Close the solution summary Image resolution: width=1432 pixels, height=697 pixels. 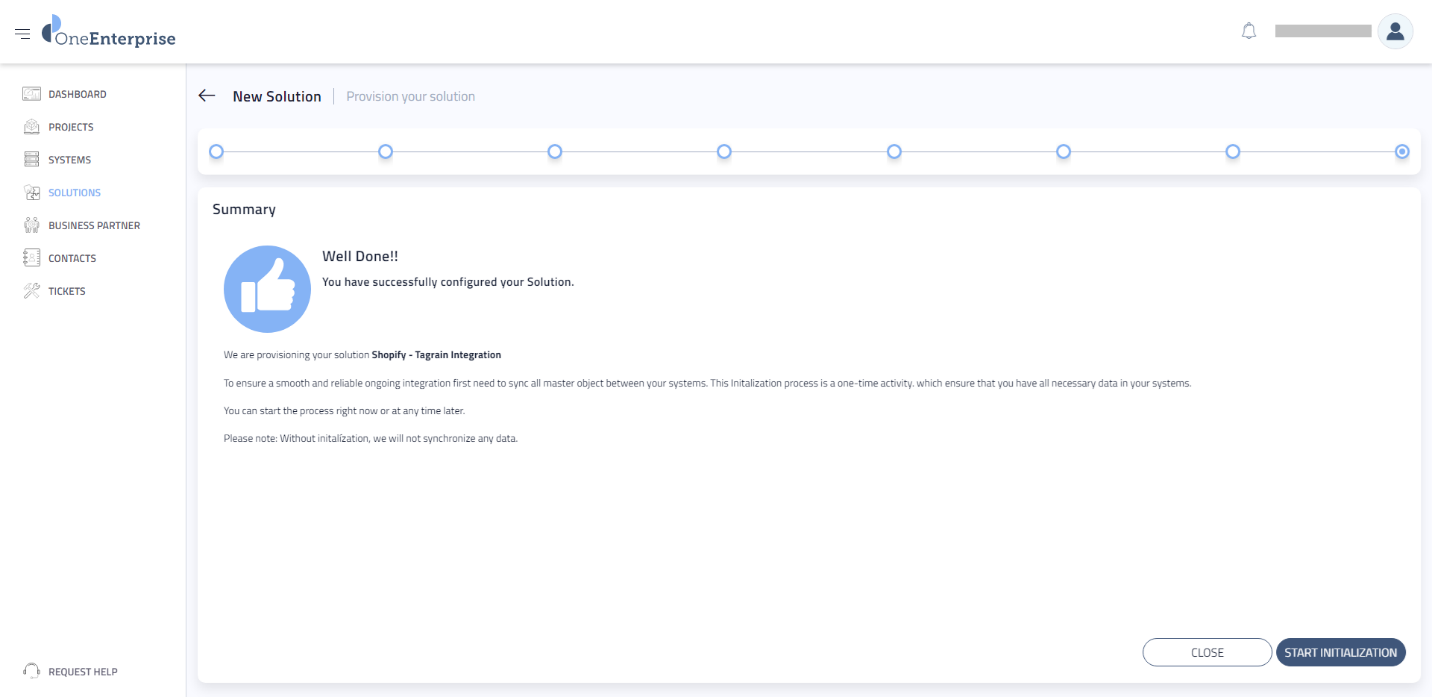pyautogui.click(x=1207, y=652)
